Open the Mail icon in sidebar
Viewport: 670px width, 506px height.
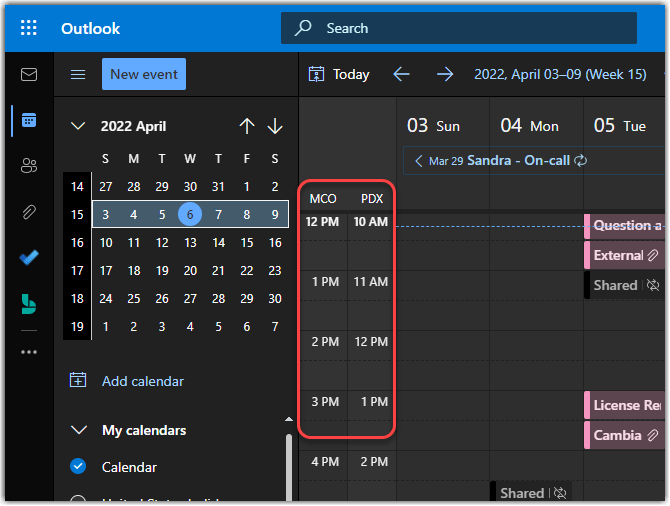tap(28, 75)
